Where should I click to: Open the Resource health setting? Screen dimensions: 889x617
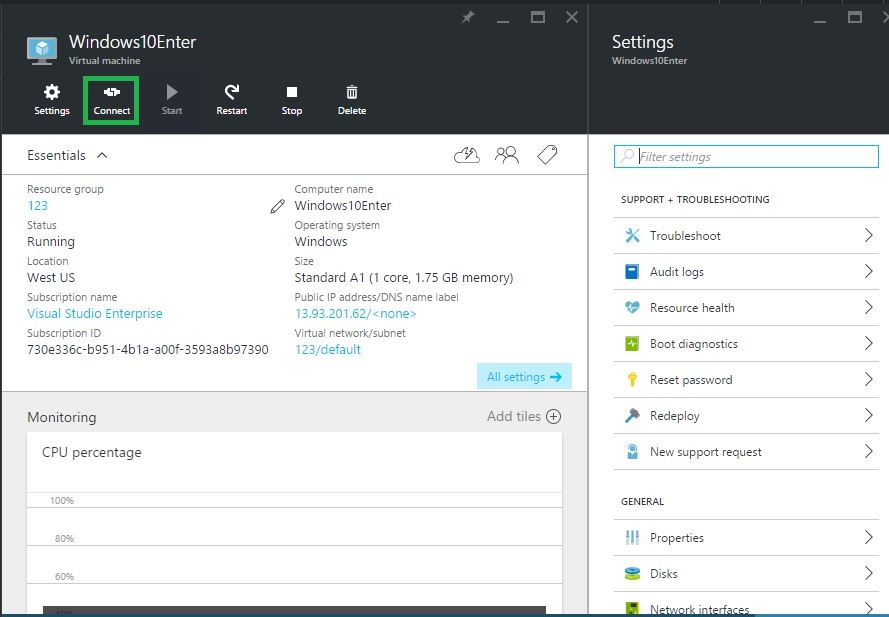tap(746, 307)
